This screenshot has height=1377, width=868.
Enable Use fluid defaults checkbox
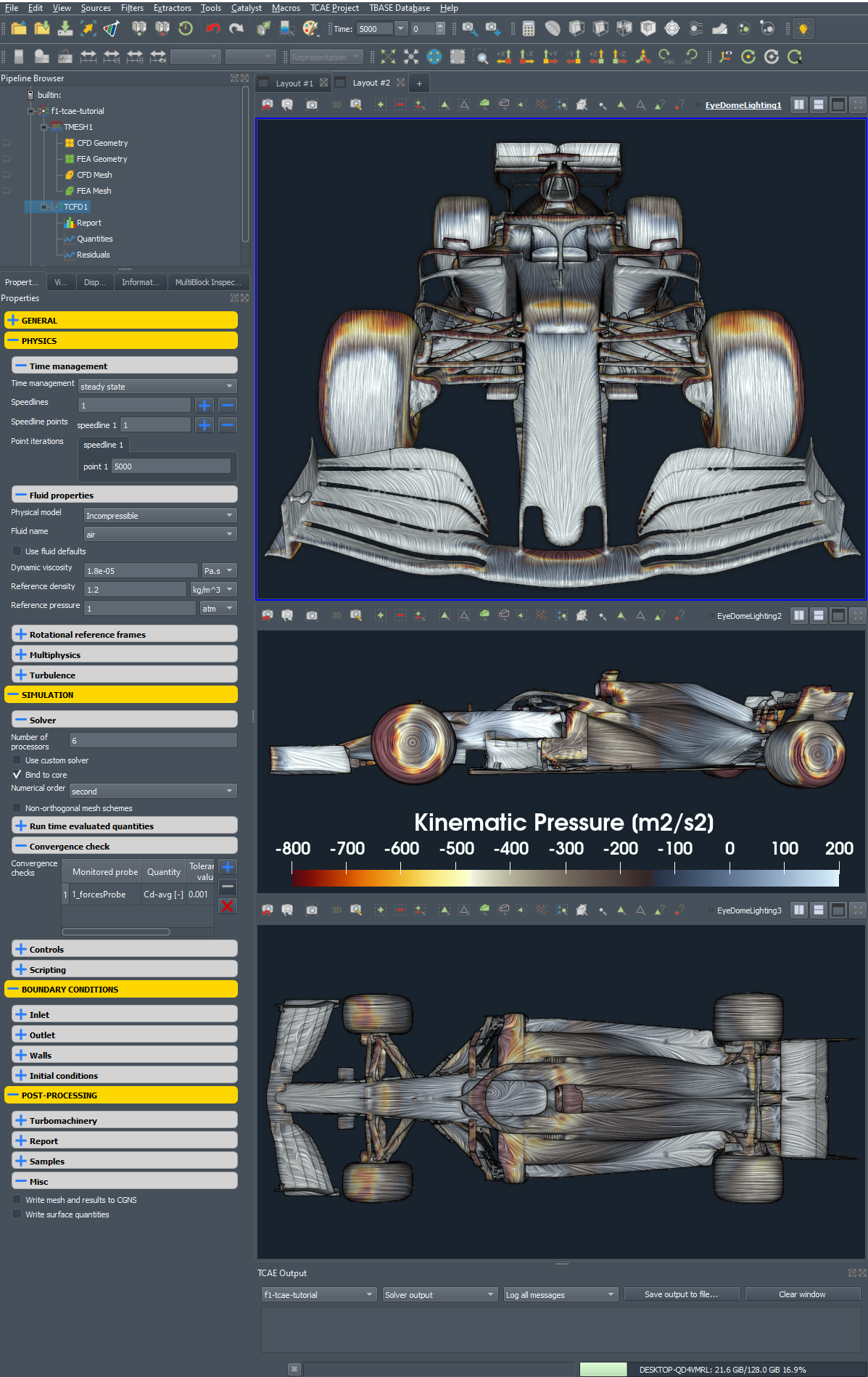point(17,551)
